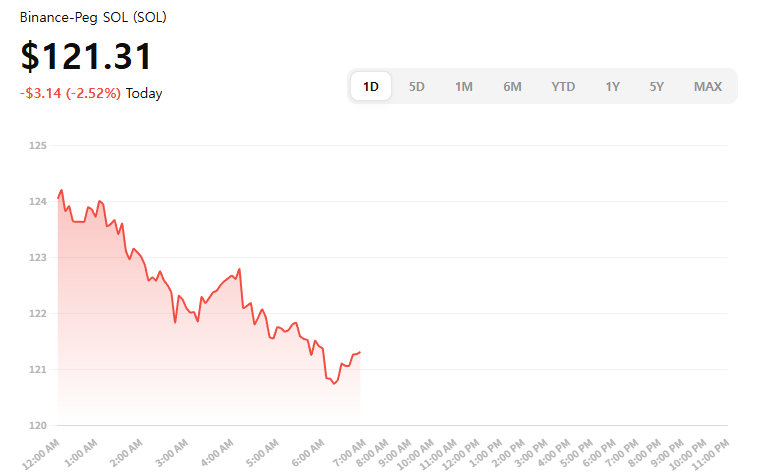Click the 11:00 PM x-axis label

[x=710, y=449]
